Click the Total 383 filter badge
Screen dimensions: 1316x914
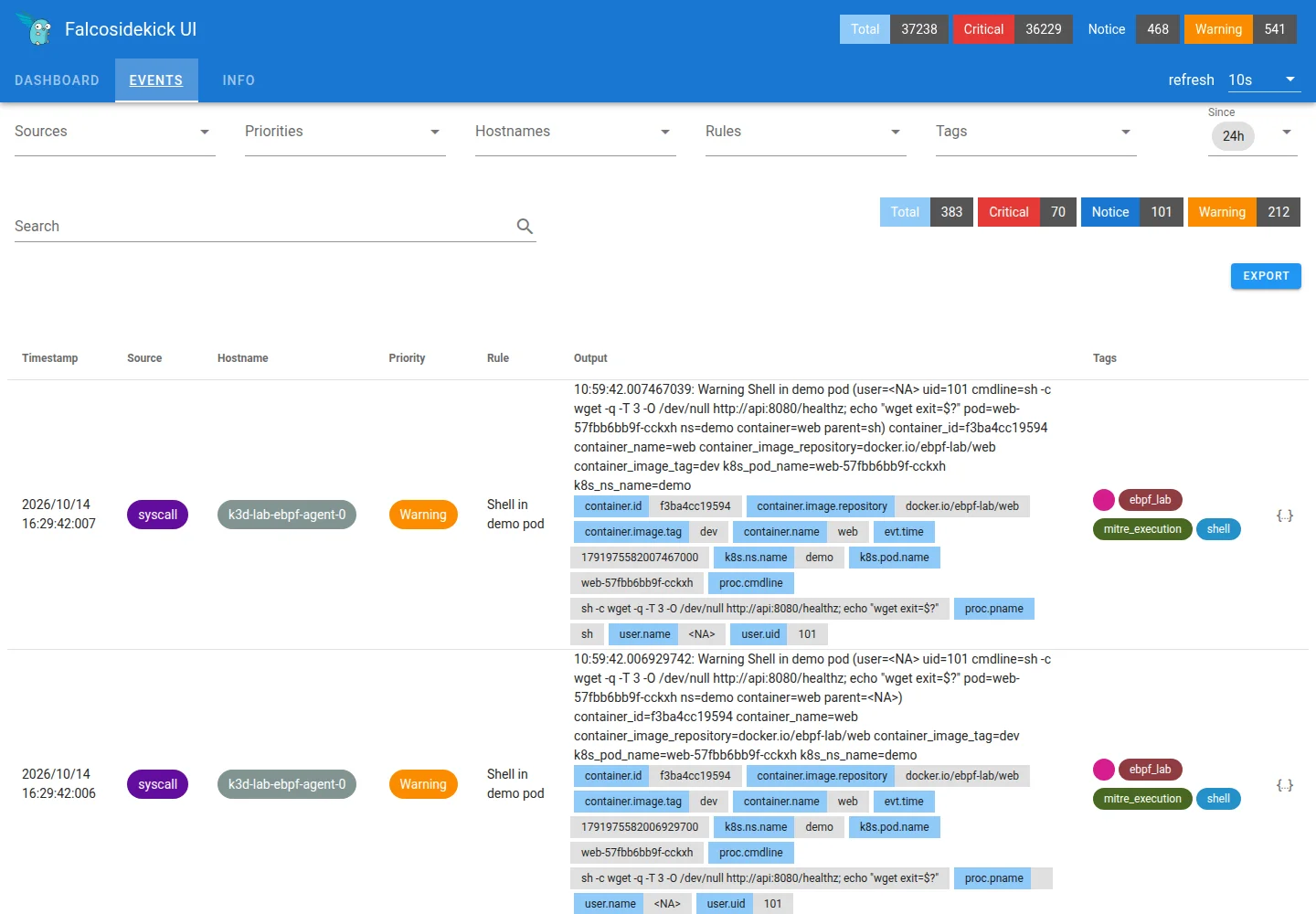(x=927, y=212)
